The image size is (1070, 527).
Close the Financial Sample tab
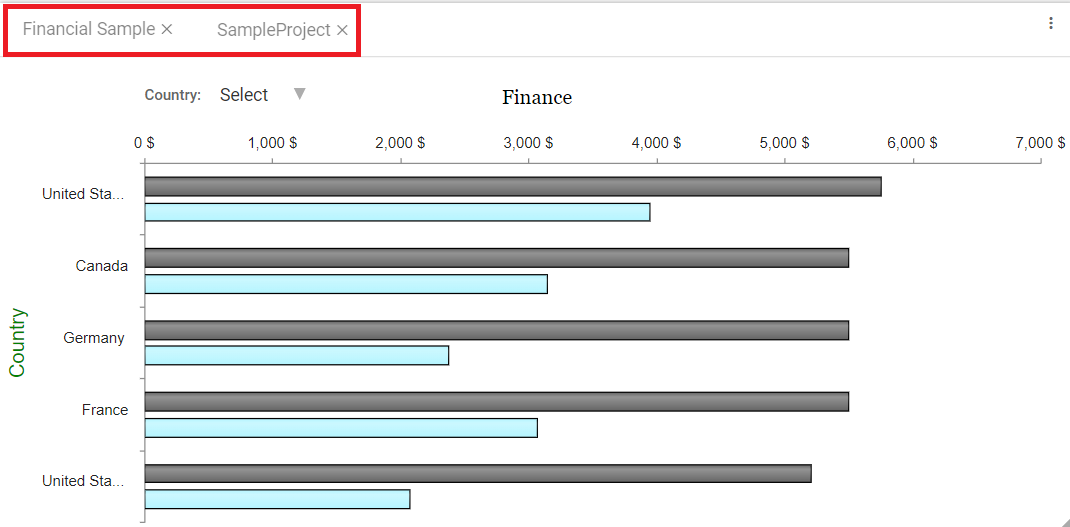[167, 29]
